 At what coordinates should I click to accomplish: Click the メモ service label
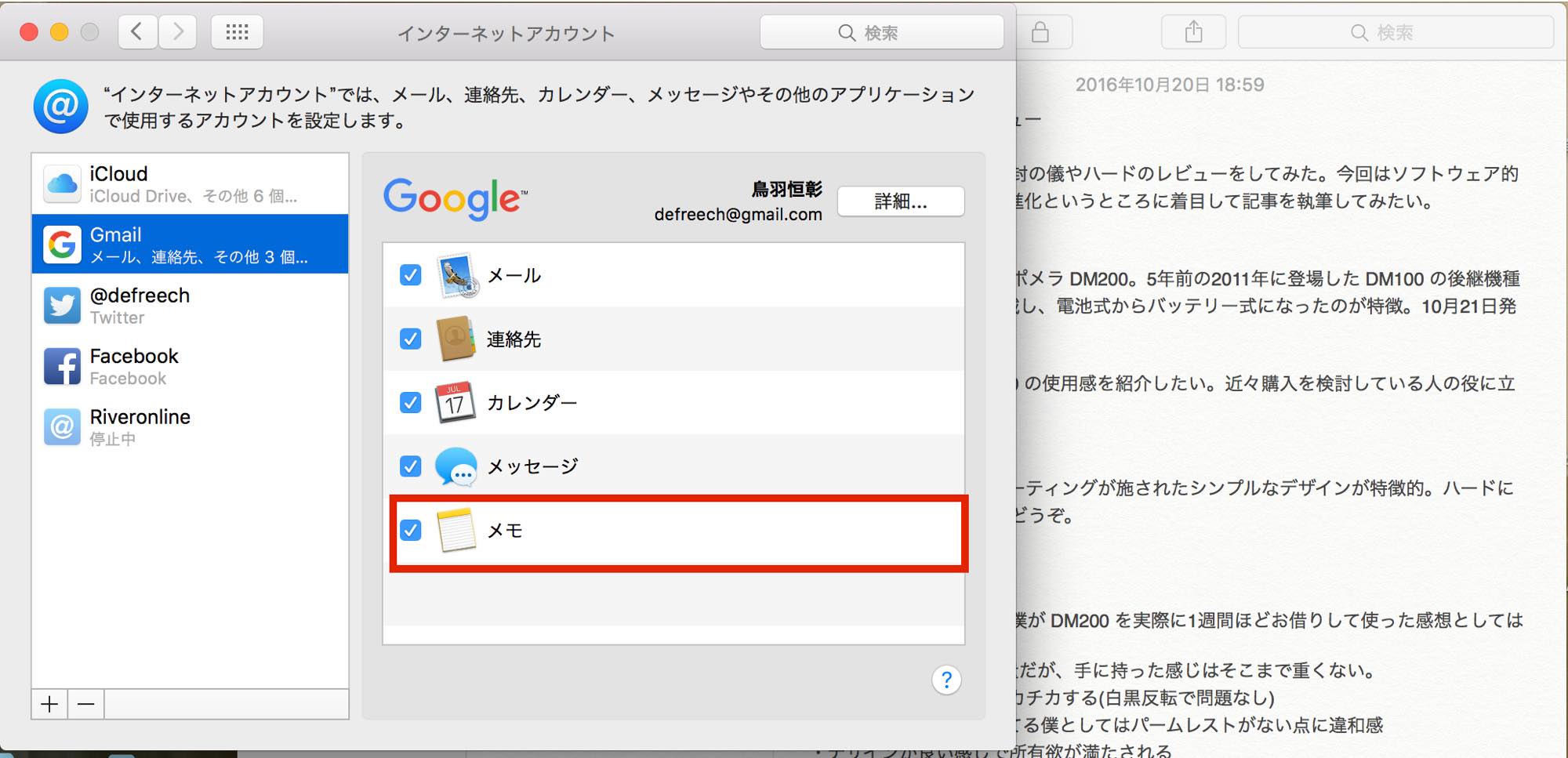point(505,530)
